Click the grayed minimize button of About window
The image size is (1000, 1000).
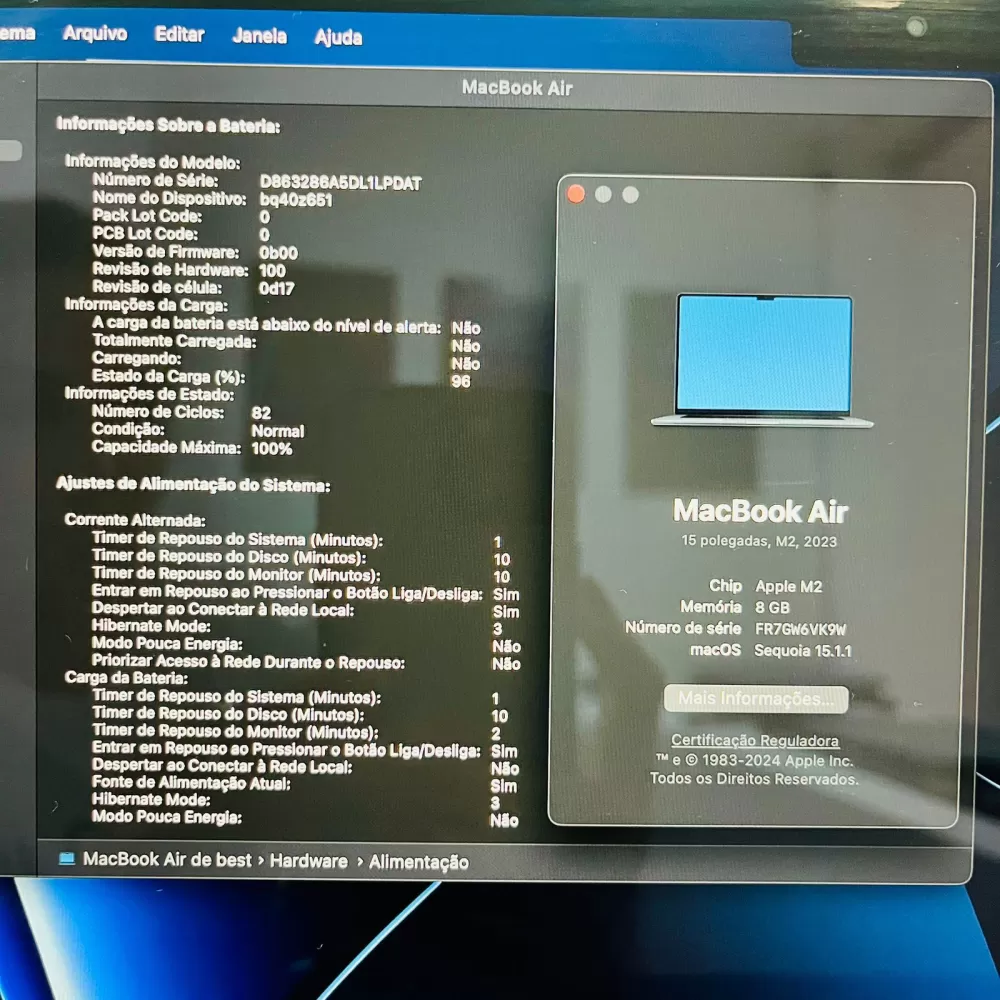(603, 195)
